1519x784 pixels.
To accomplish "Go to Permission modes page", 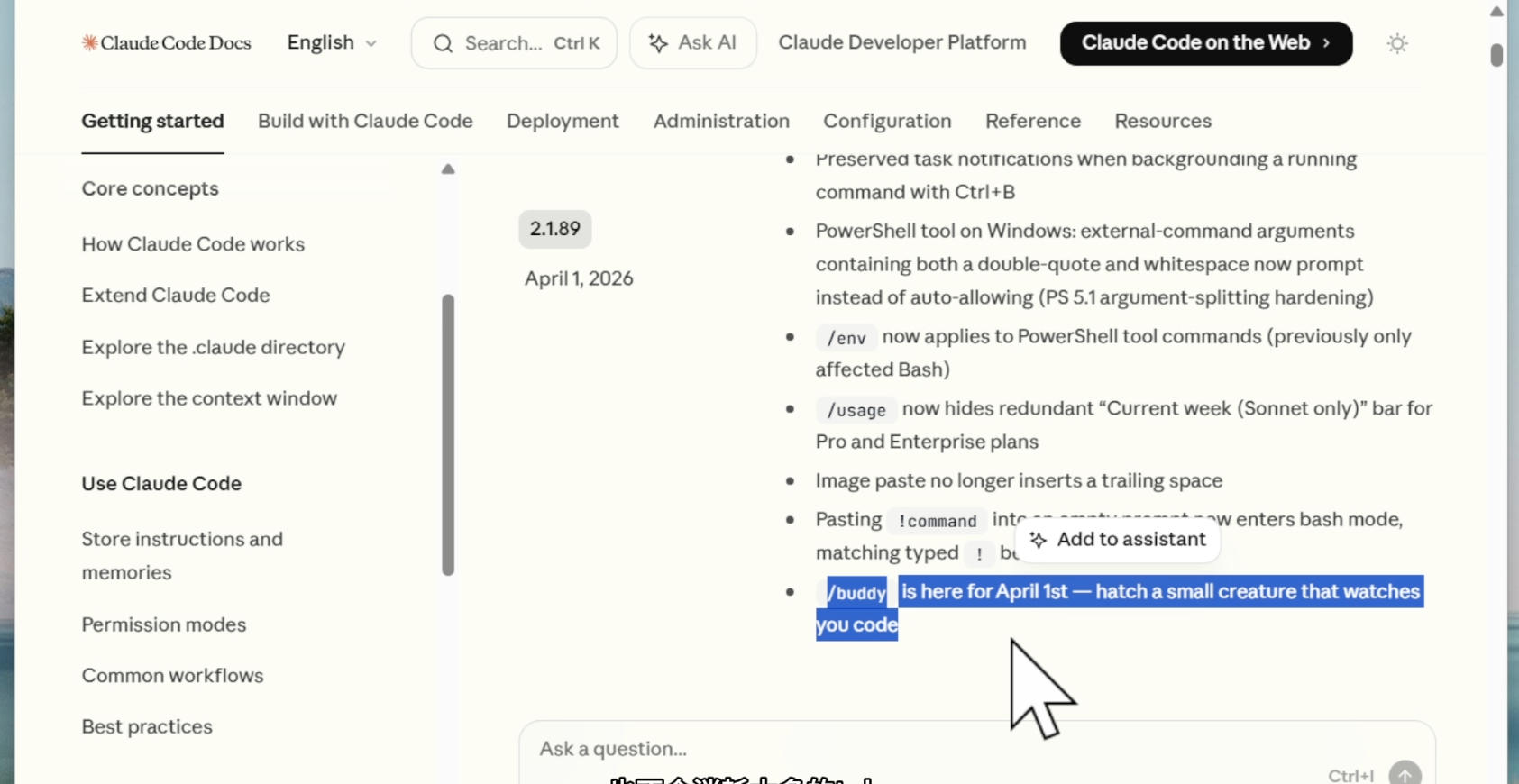I will point(163,624).
